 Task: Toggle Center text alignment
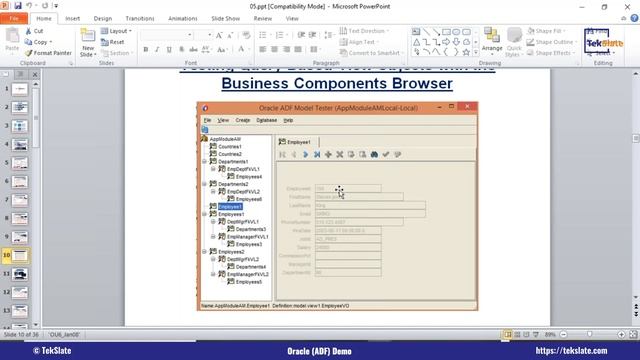coord(275,49)
